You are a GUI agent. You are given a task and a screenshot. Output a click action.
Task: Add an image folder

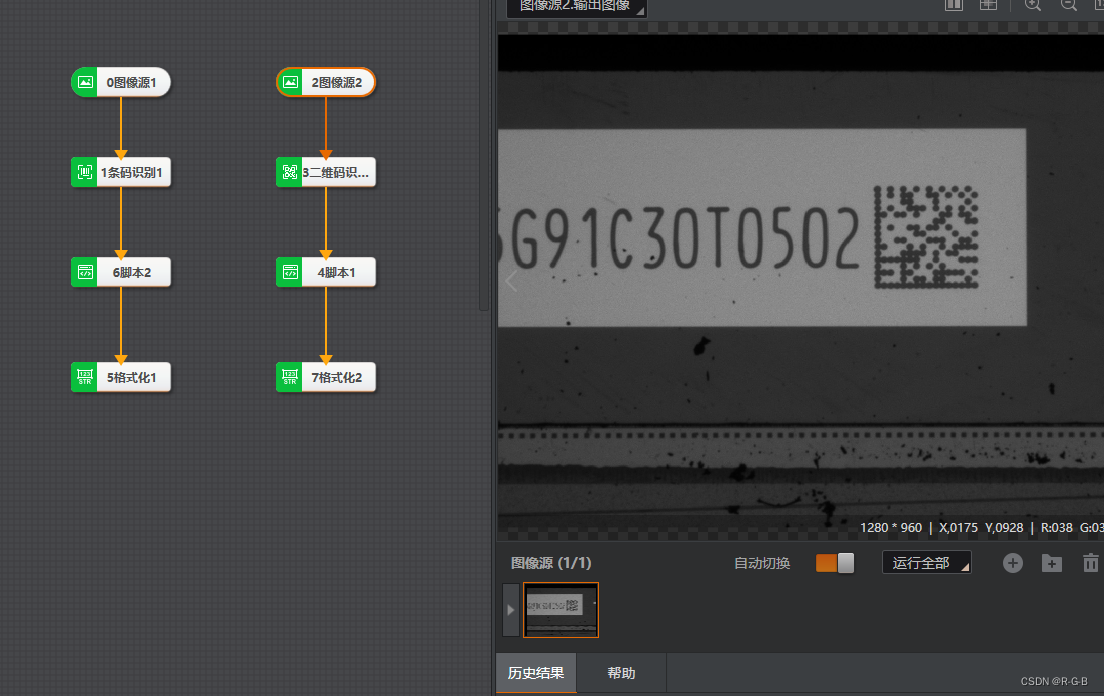1052,563
